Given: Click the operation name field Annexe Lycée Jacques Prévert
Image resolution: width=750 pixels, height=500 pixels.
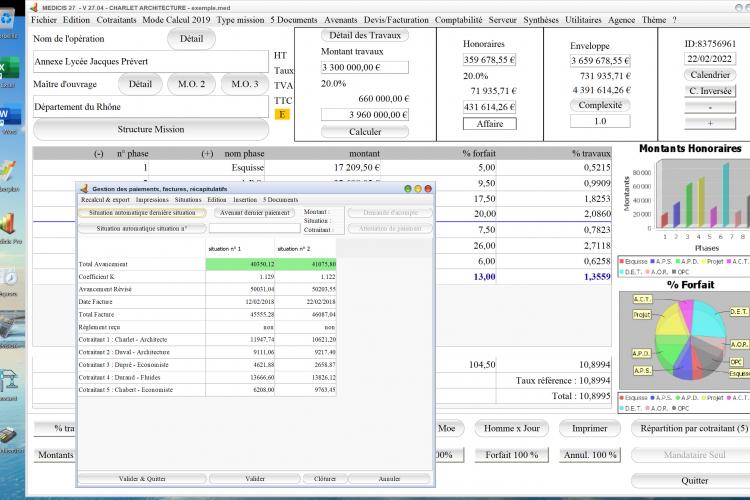Looking at the screenshot, I should [151, 61].
